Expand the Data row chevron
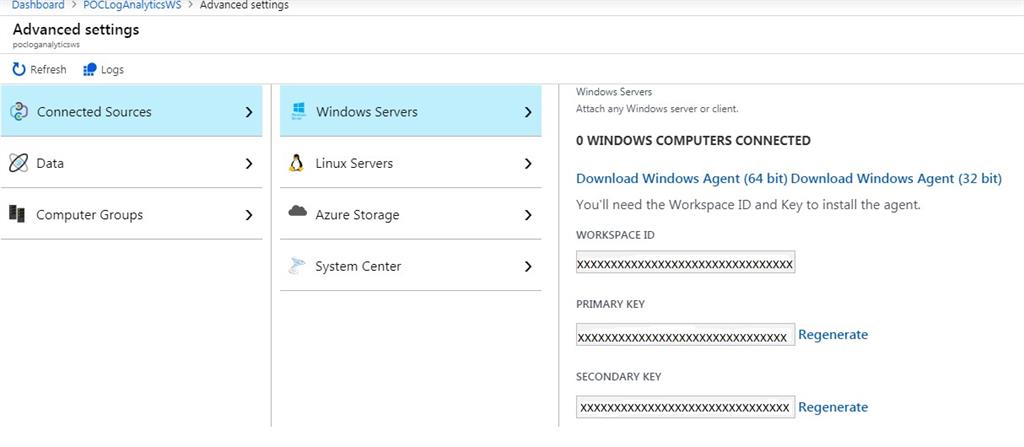1024x447 pixels. (x=249, y=163)
